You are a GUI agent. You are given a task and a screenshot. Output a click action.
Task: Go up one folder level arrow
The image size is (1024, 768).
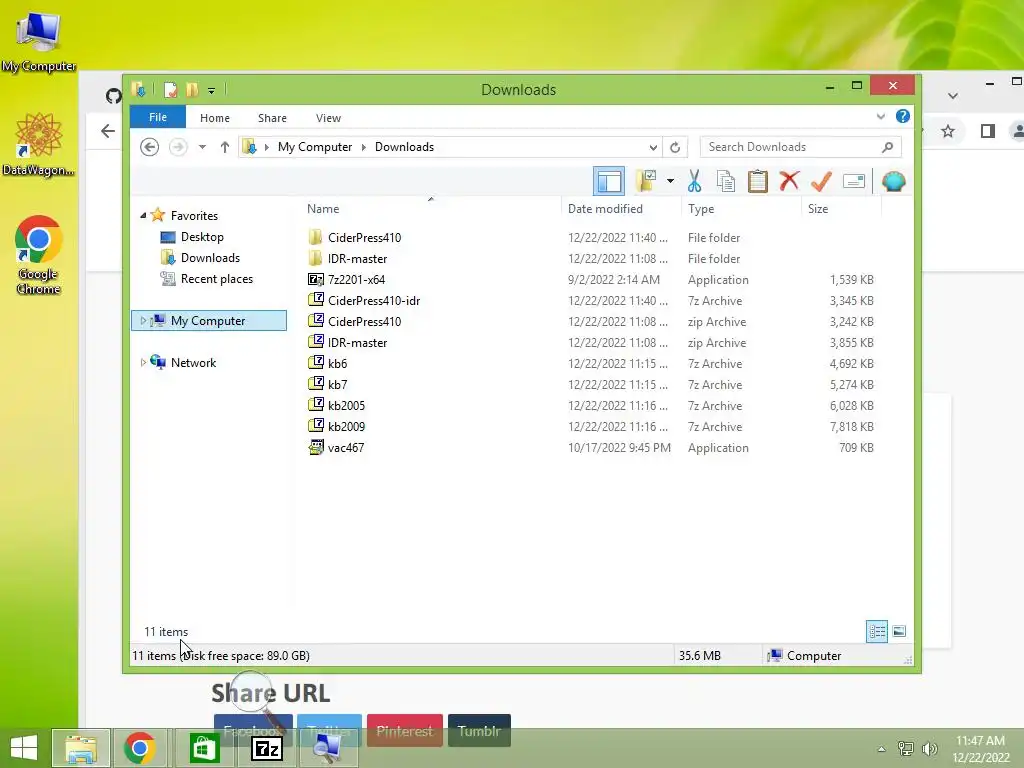point(225,147)
